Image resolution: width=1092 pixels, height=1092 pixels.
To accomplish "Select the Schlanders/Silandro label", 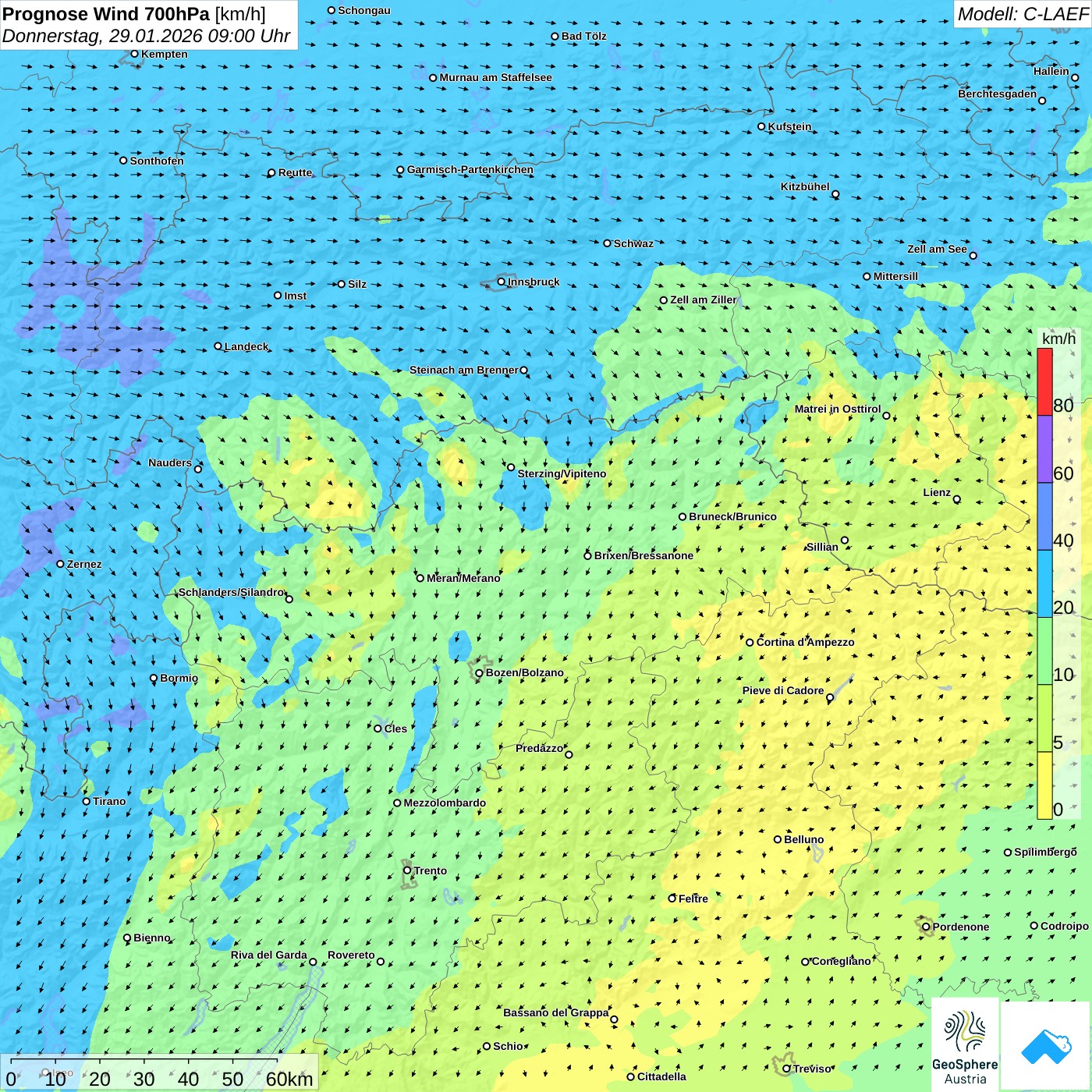I will point(231,592).
